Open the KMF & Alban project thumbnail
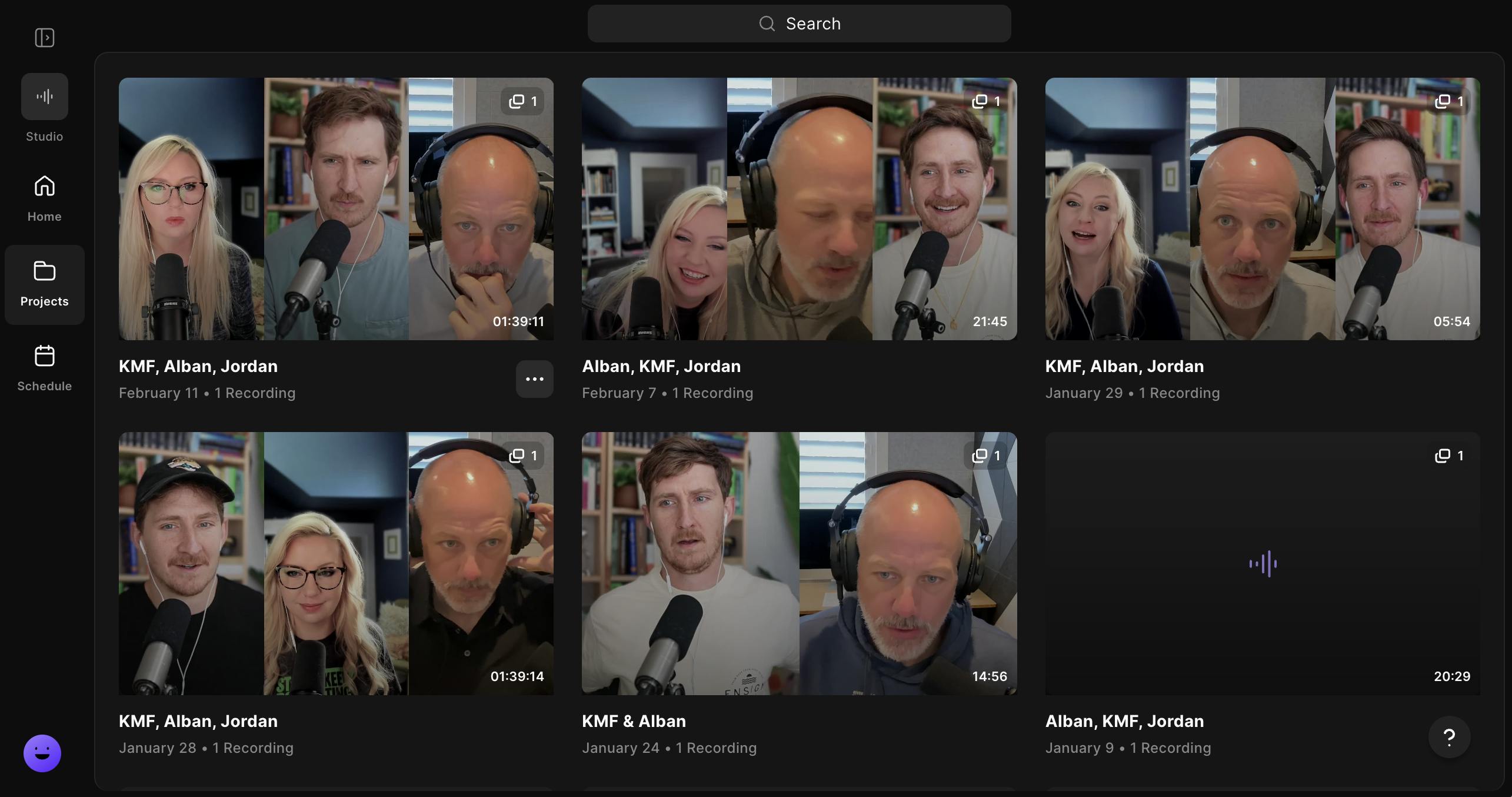Screen dimensions: 1512x797 click(799, 563)
